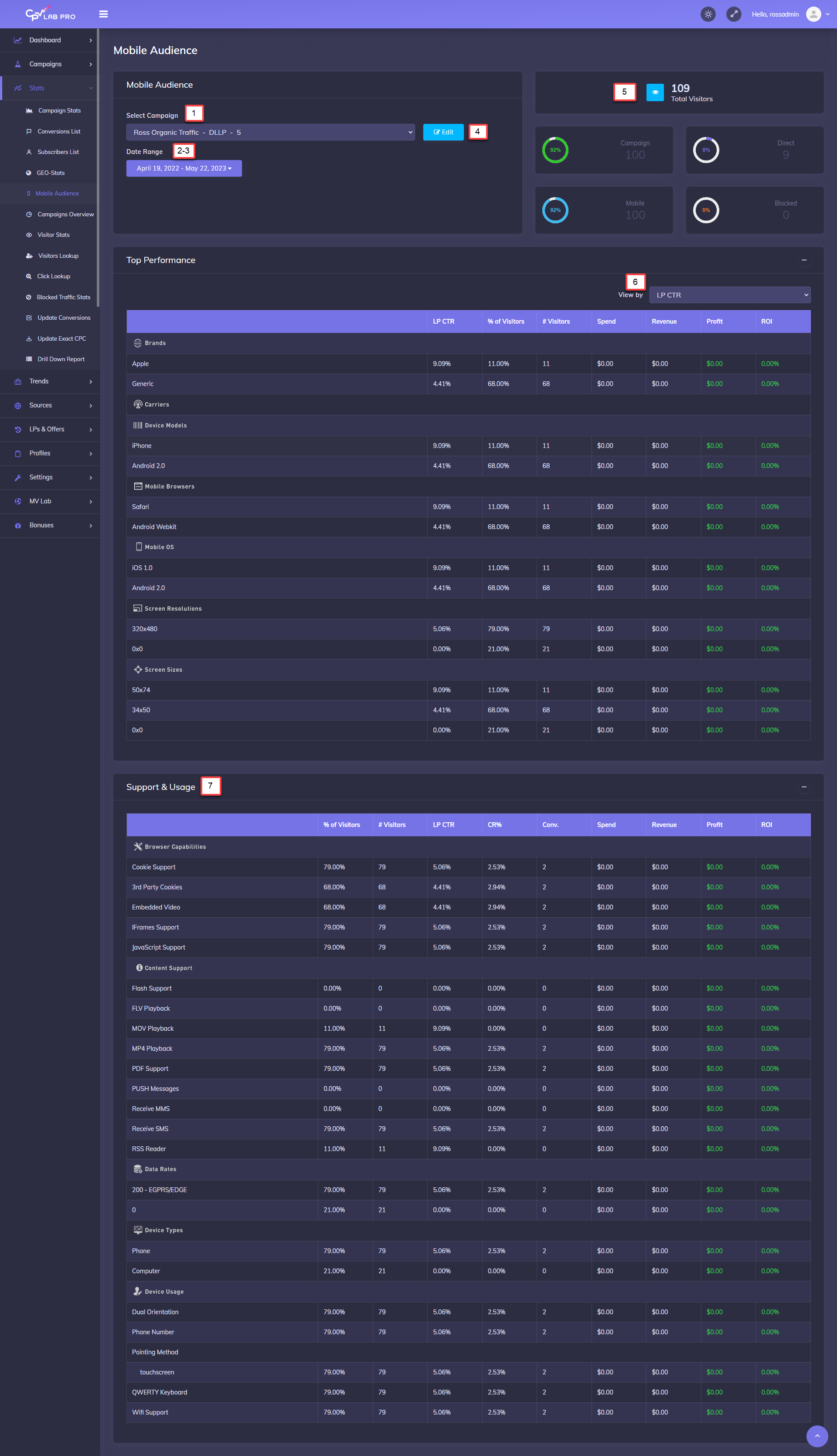Screen dimensions: 837x1456
Task: Click the blue eye Total Visitors icon
Action: [x=655, y=92]
